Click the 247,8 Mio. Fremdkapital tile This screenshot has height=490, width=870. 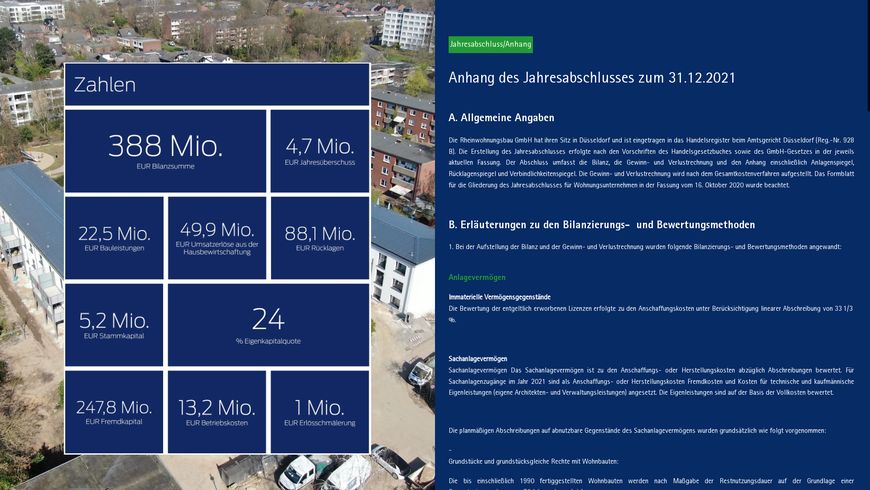(x=114, y=412)
